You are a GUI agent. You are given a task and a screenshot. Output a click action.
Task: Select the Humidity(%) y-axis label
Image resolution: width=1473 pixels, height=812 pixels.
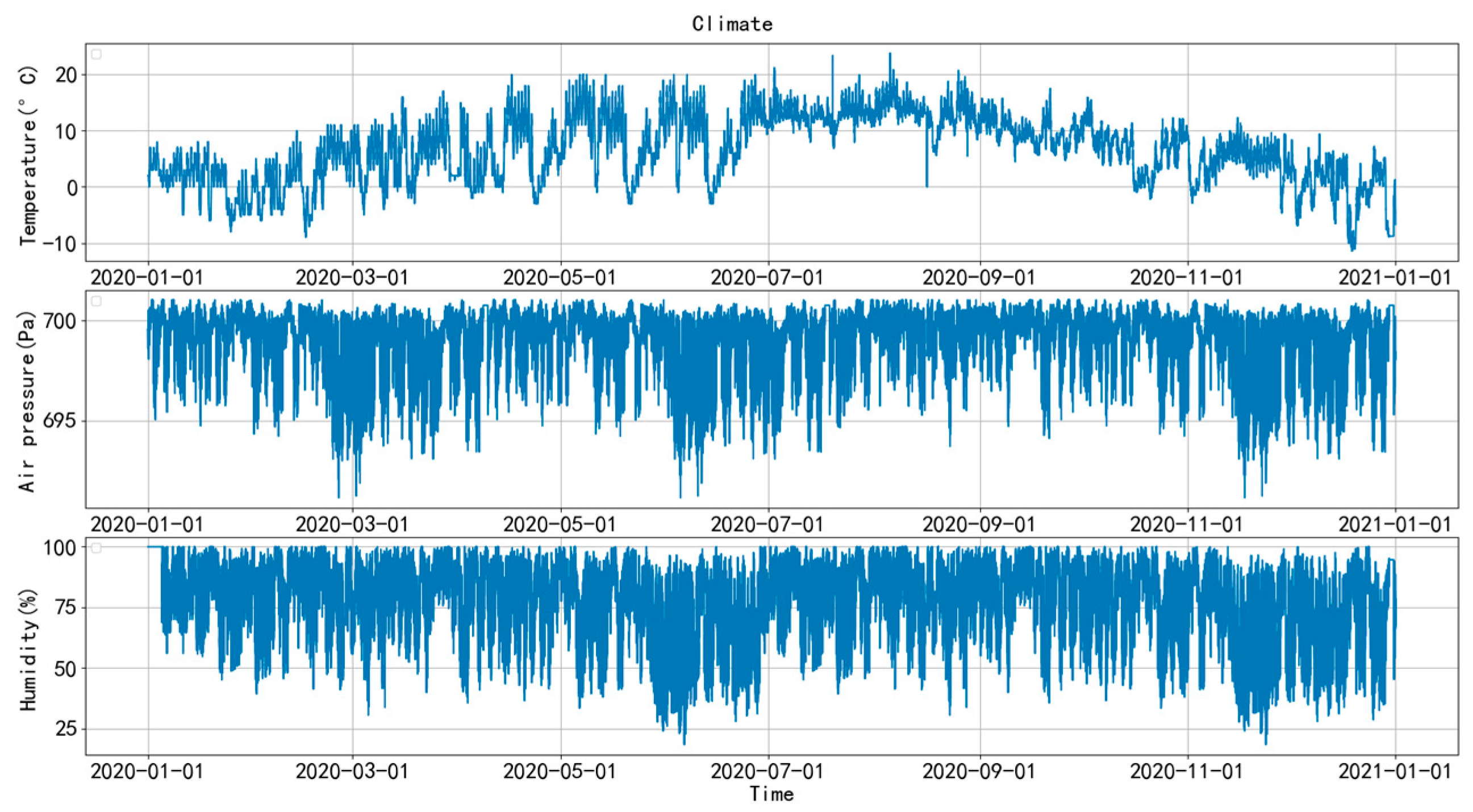pos(27,650)
